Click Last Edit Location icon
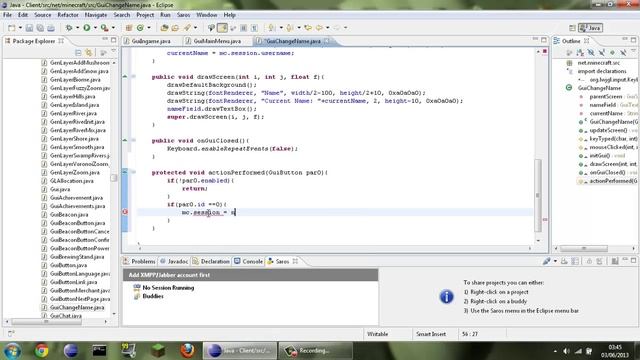Viewport: 640px width, 360px height. 308,28
